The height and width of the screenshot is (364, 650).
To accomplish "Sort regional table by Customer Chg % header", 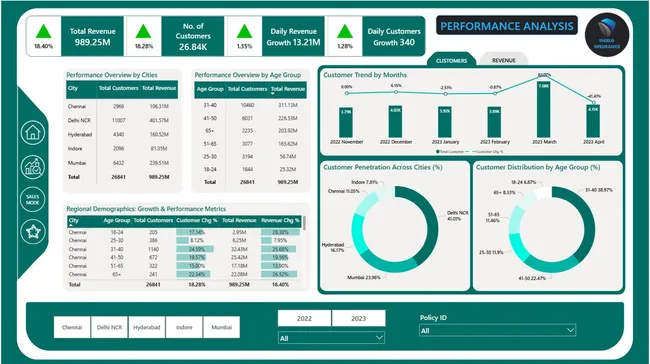I will (196, 220).
